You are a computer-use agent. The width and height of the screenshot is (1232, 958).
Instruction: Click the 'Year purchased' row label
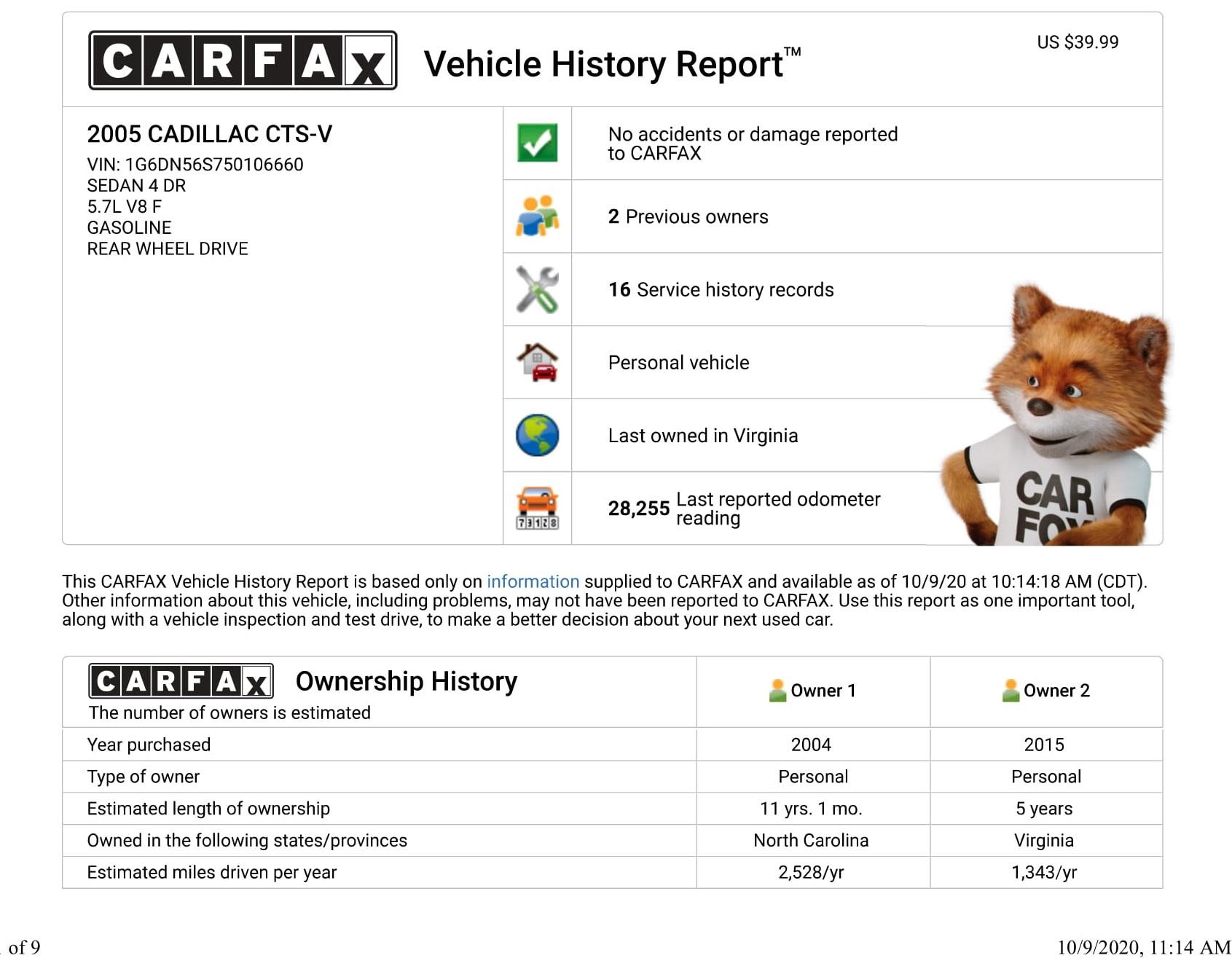[149, 745]
